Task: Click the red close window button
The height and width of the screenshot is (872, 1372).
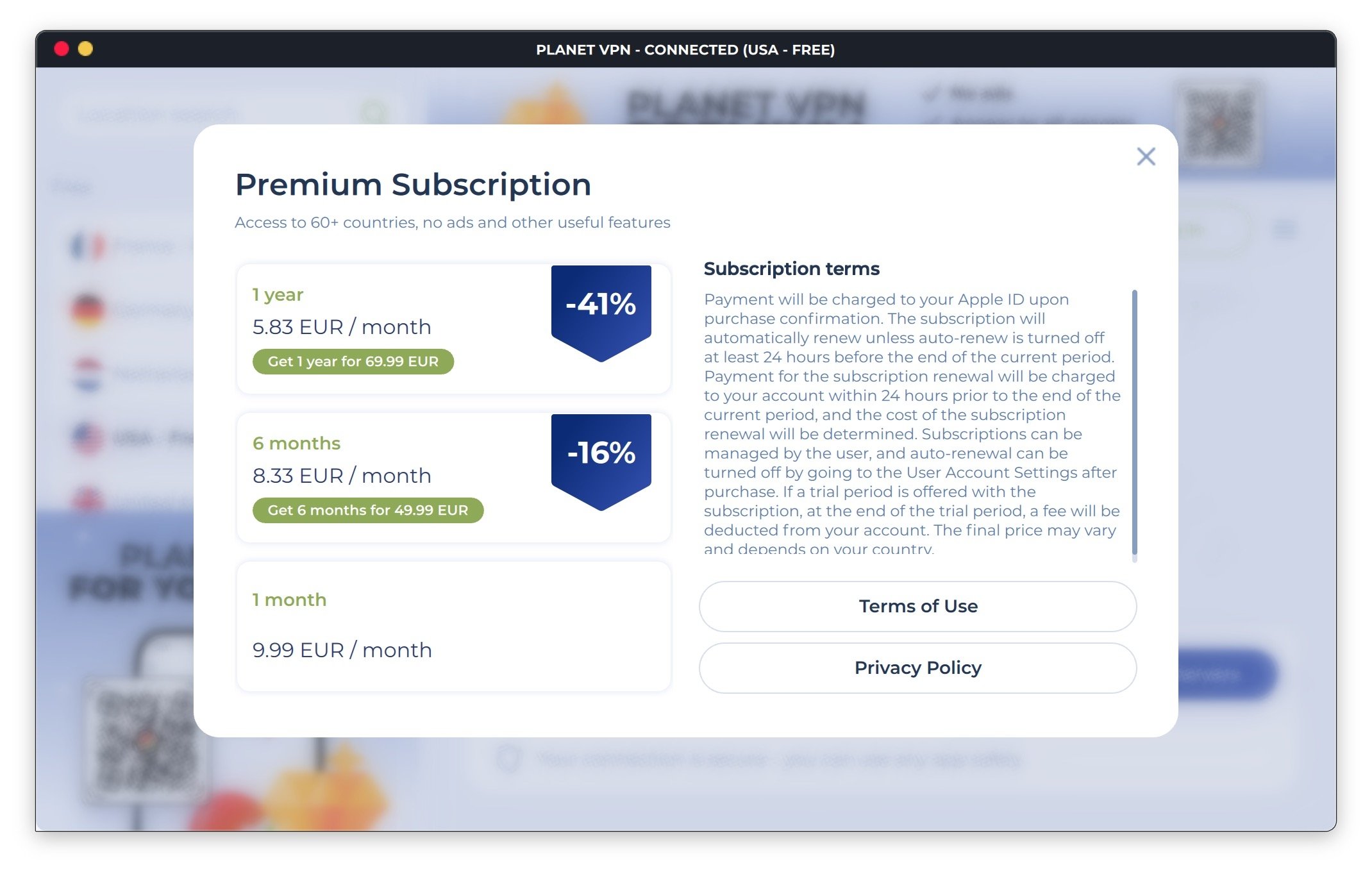Action: 62,49
